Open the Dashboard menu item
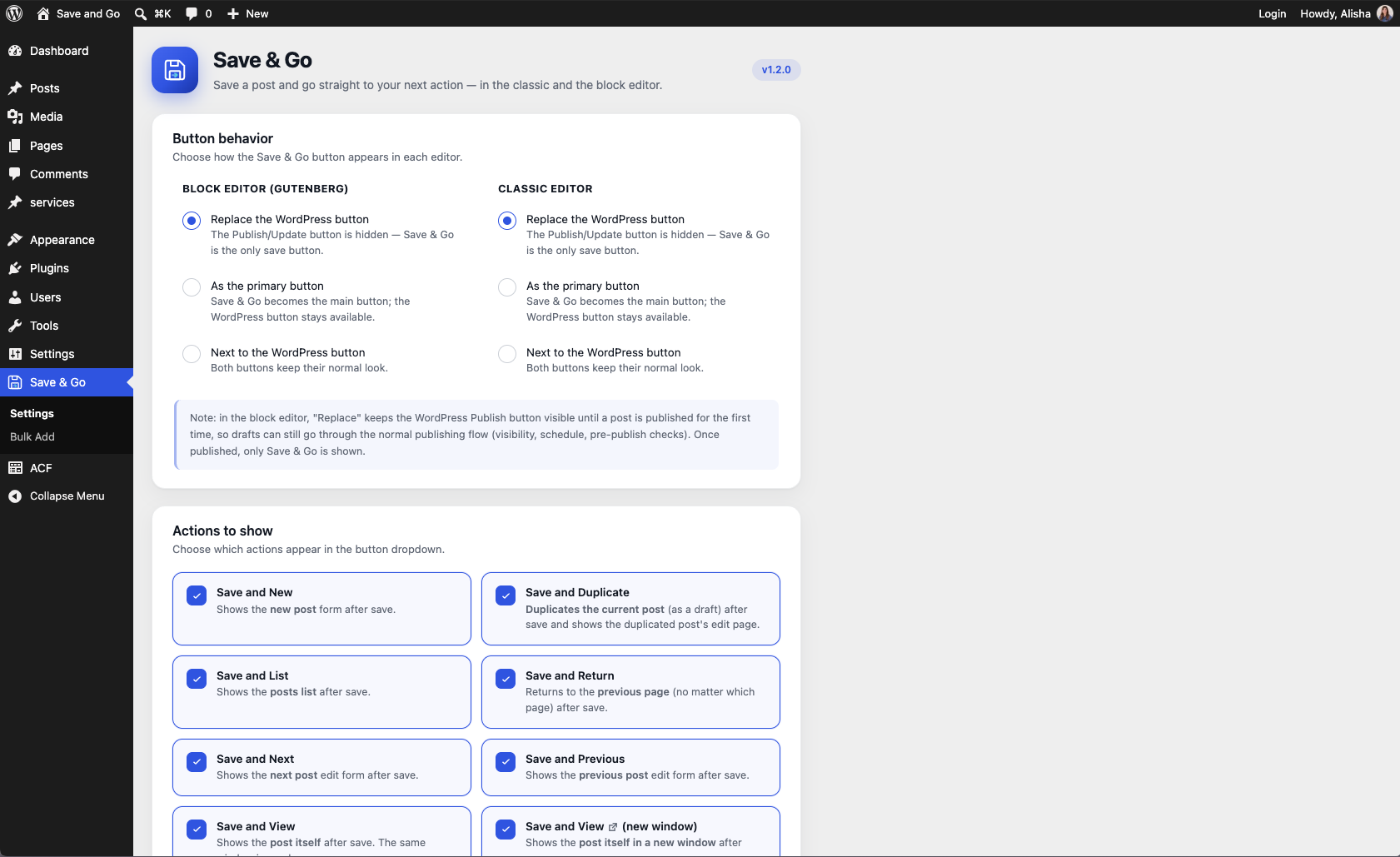Viewport: 1400px width, 857px height. [67, 51]
